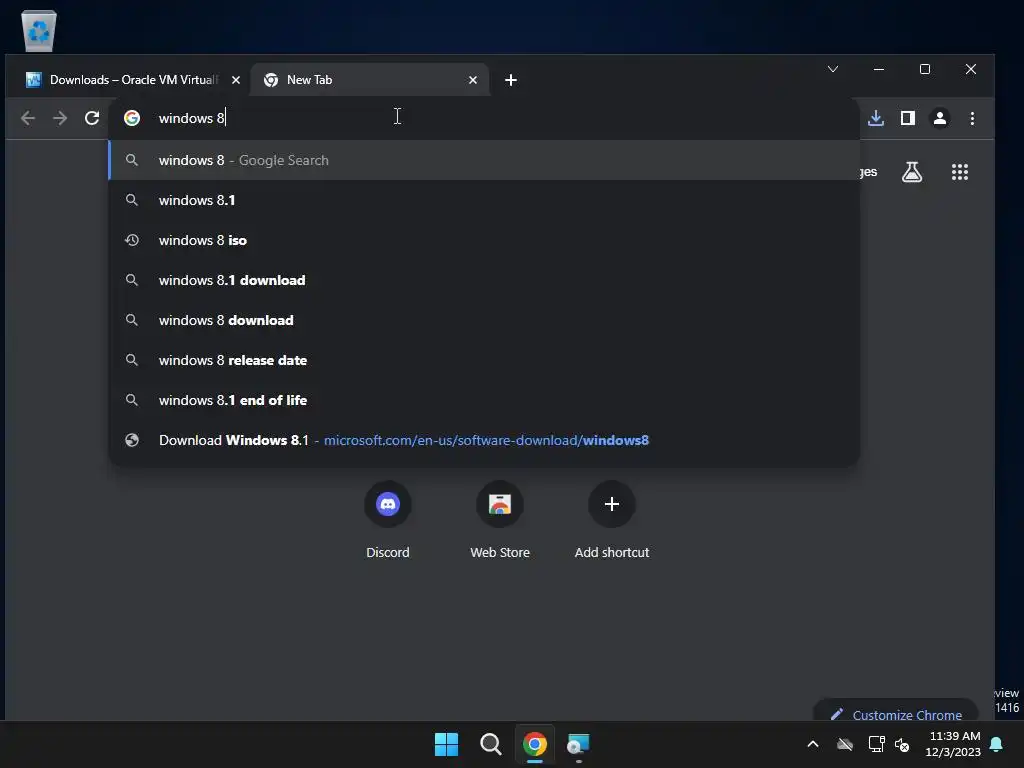Image resolution: width=1024 pixels, height=768 pixels.
Task: Open Search Labs flask icon
Action: pos(912,172)
